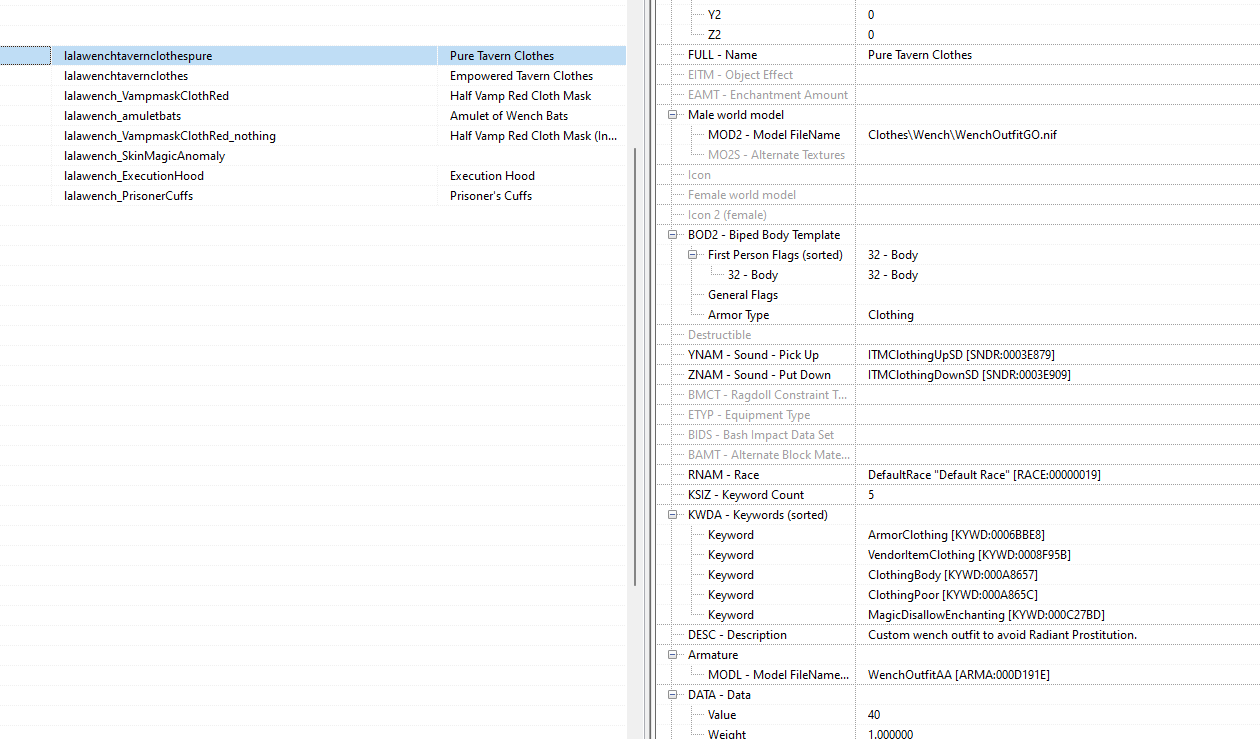1260x739 pixels.
Task: Click VendorItemClothing keyword value
Action: [x=969, y=555]
